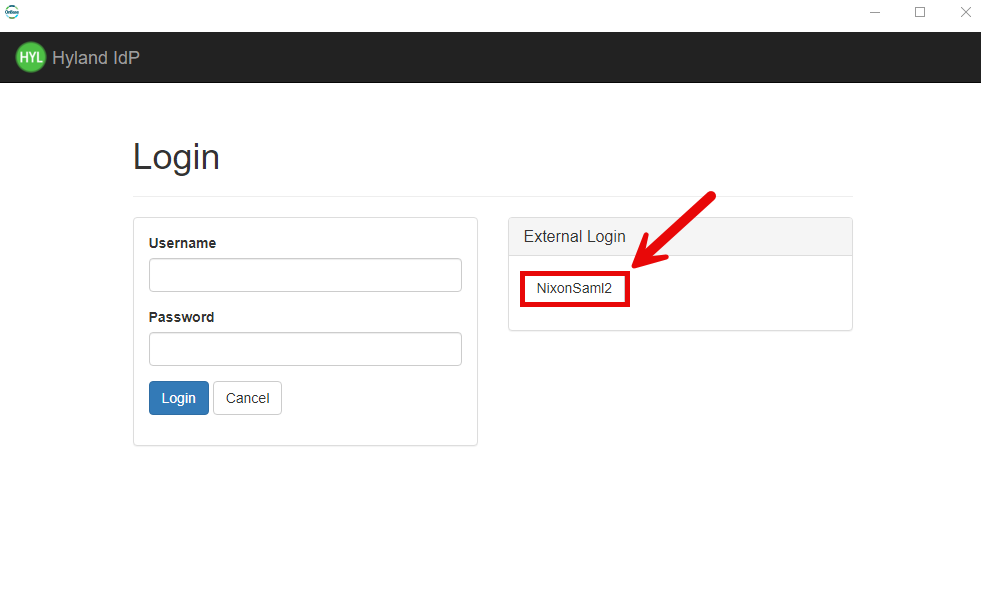Open the Hyland IdP brand link
The width and height of the screenshot is (981, 594).
pyautogui.click(x=96, y=58)
